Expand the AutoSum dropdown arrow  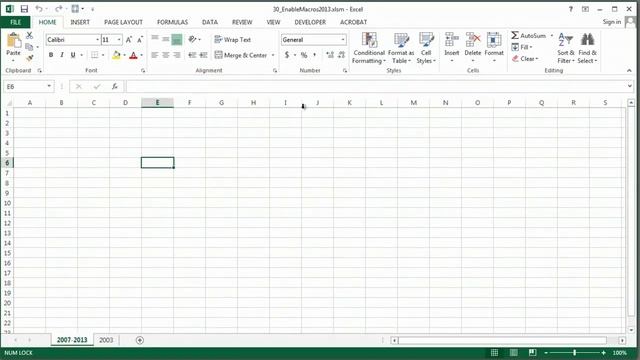pos(552,36)
